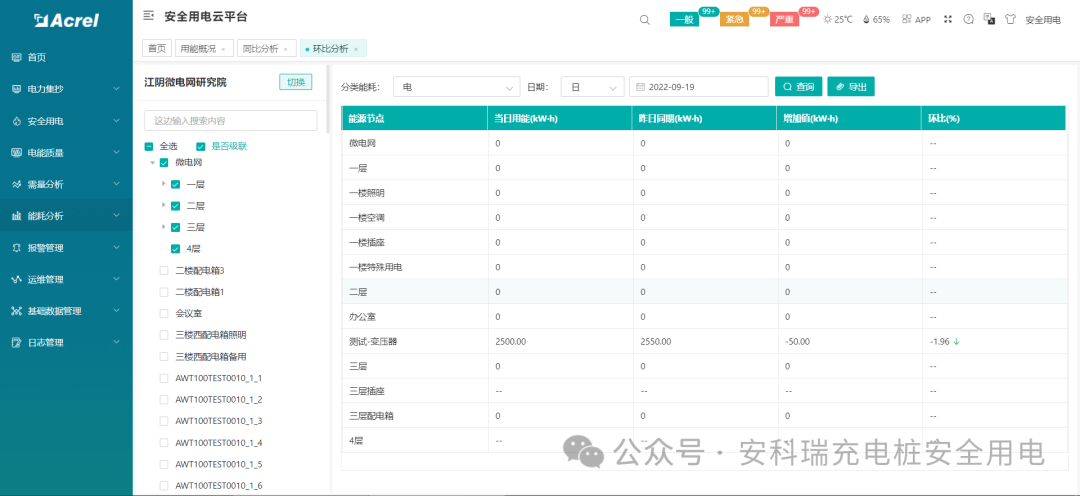Click the 测试-变压器 row name
This screenshot has height=496, width=1080.
372,342
